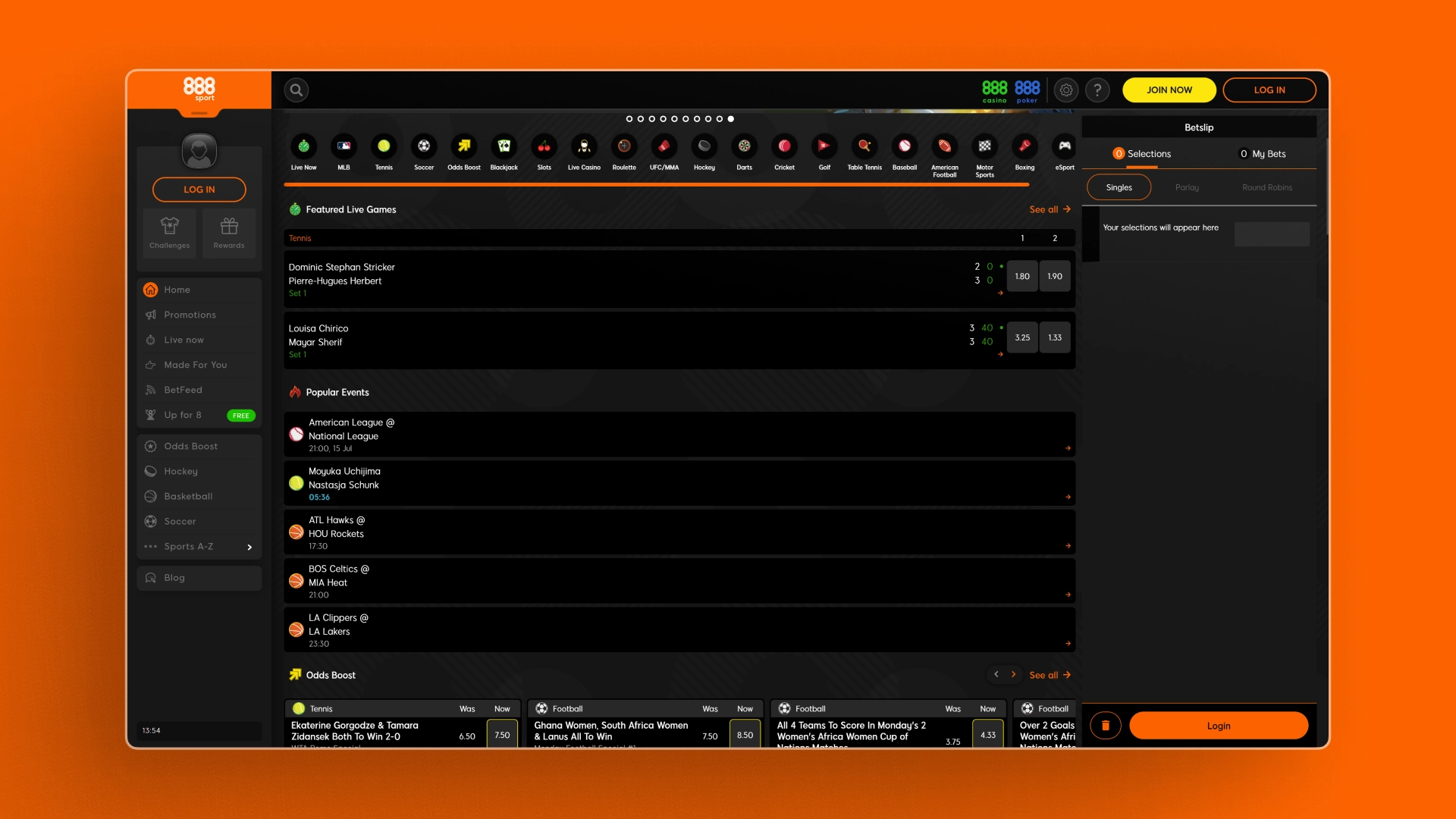The height and width of the screenshot is (819, 1456).
Task: Open Live now in the sidebar
Action: click(x=199, y=340)
